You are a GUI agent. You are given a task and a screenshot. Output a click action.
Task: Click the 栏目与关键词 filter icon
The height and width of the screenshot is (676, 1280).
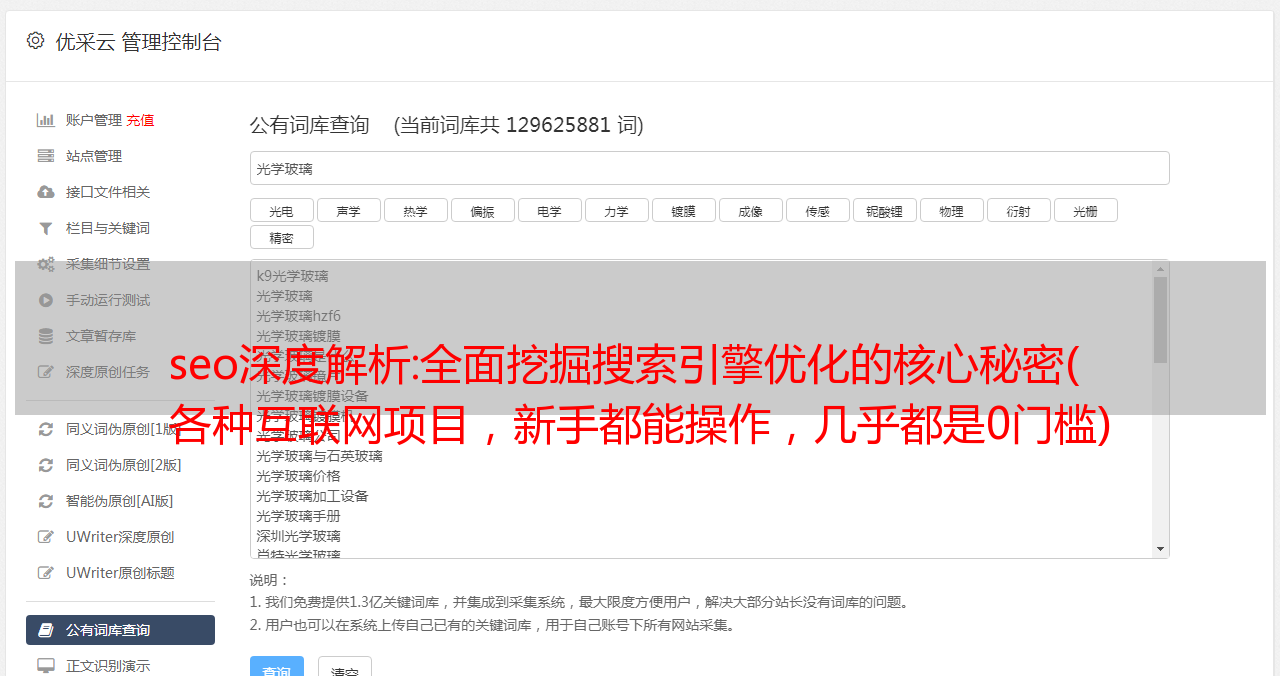[45, 228]
